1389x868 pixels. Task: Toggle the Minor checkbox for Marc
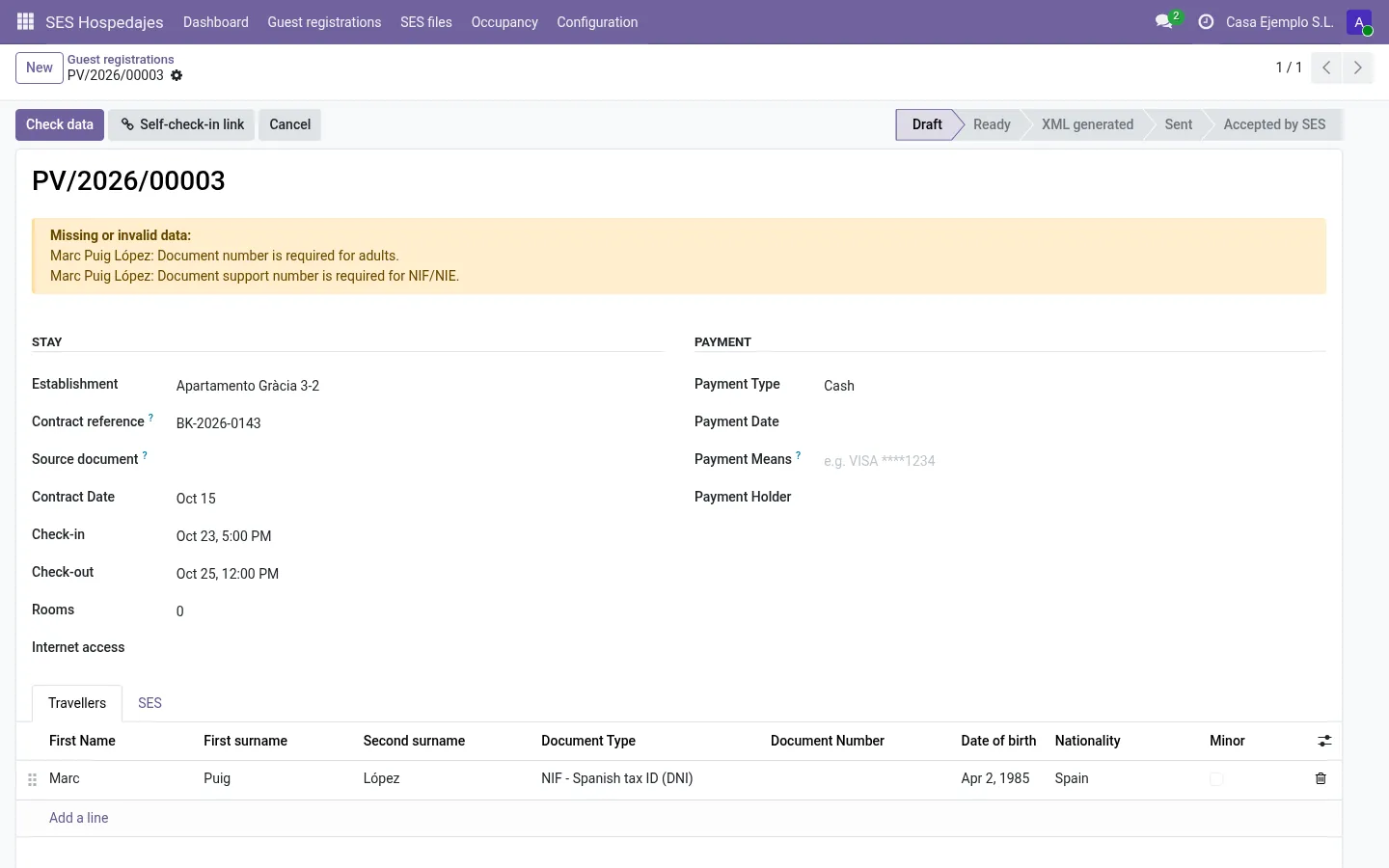(1216, 778)
